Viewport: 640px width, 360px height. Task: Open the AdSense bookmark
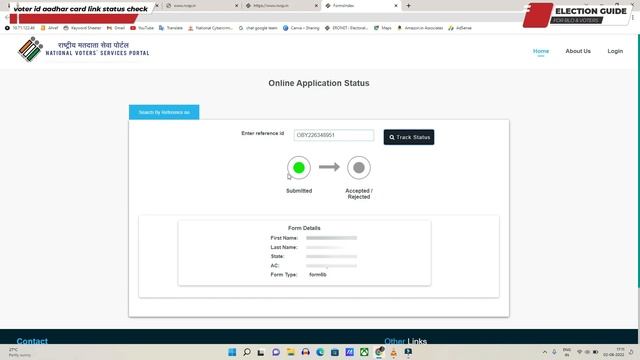click(x=460, y=28)
